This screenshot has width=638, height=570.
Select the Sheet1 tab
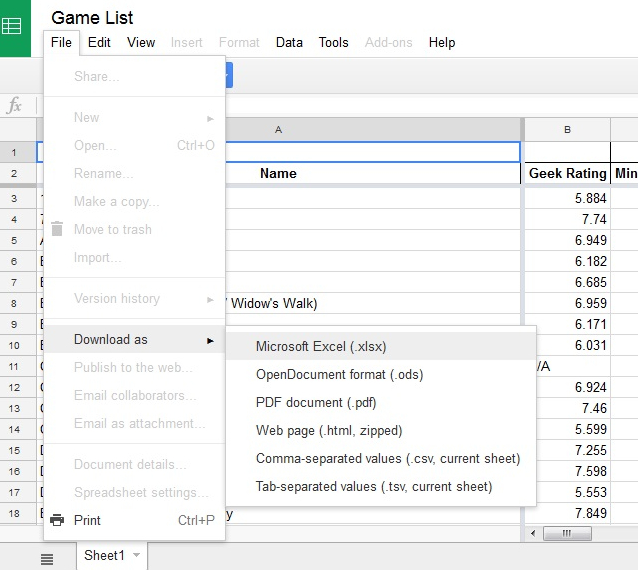102,555
